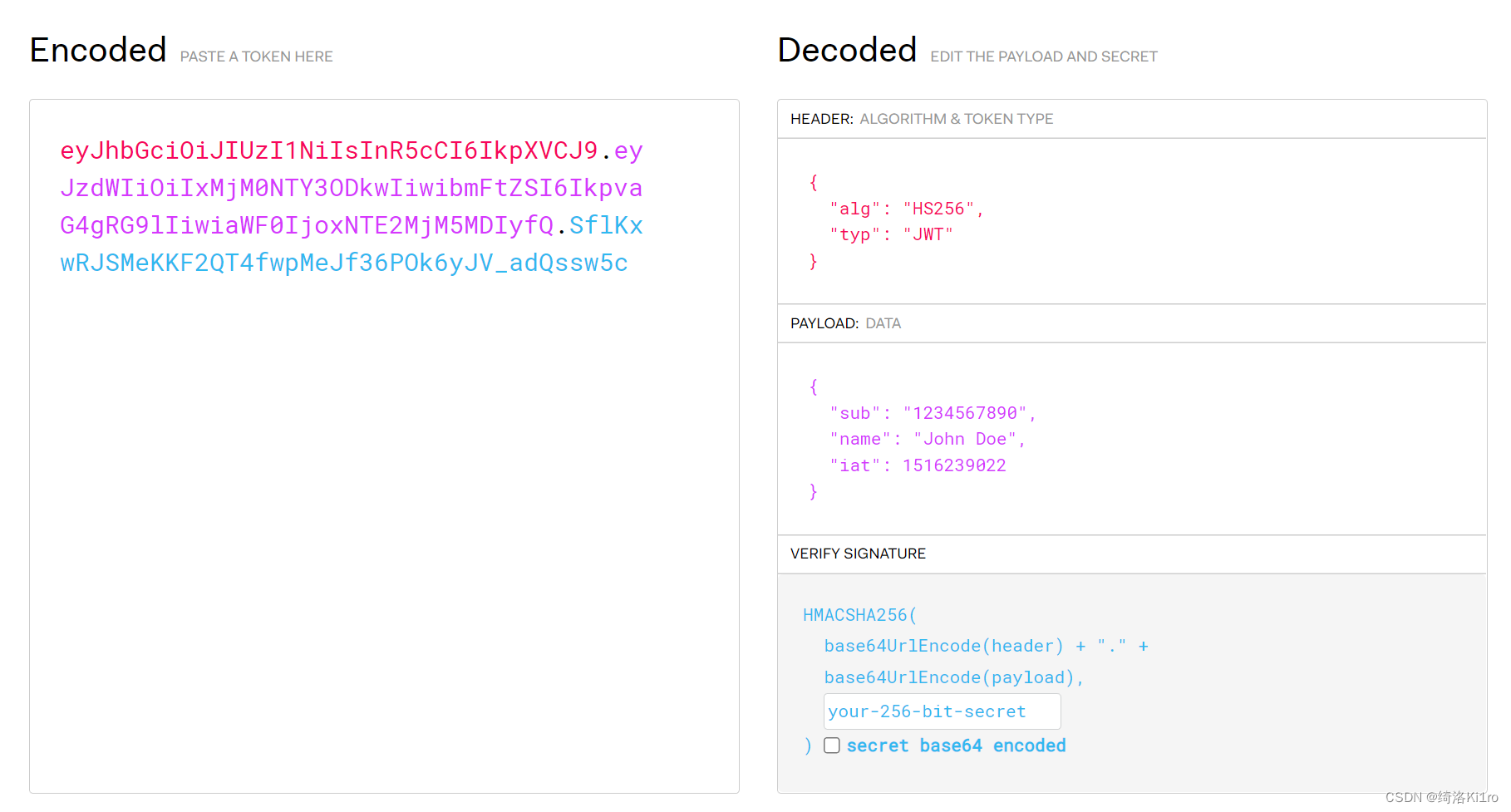Click the EDIT THE PAYLOAD AND SECRET label
The width and height of the screenshot is (1511, 812).
[x=1043, y=56]
